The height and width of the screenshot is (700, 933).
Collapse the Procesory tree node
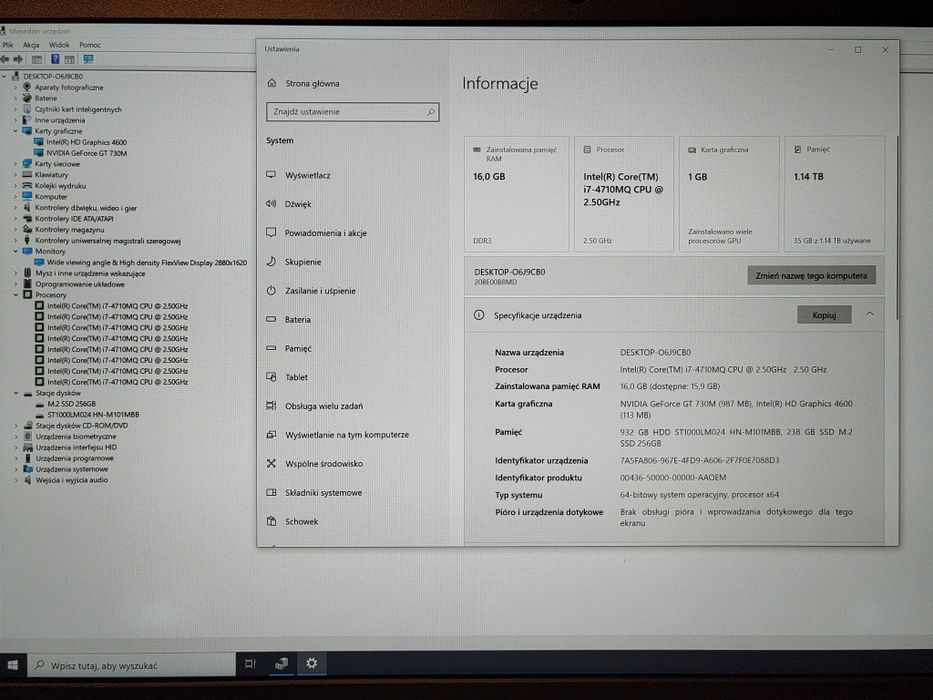pos(15,295)
